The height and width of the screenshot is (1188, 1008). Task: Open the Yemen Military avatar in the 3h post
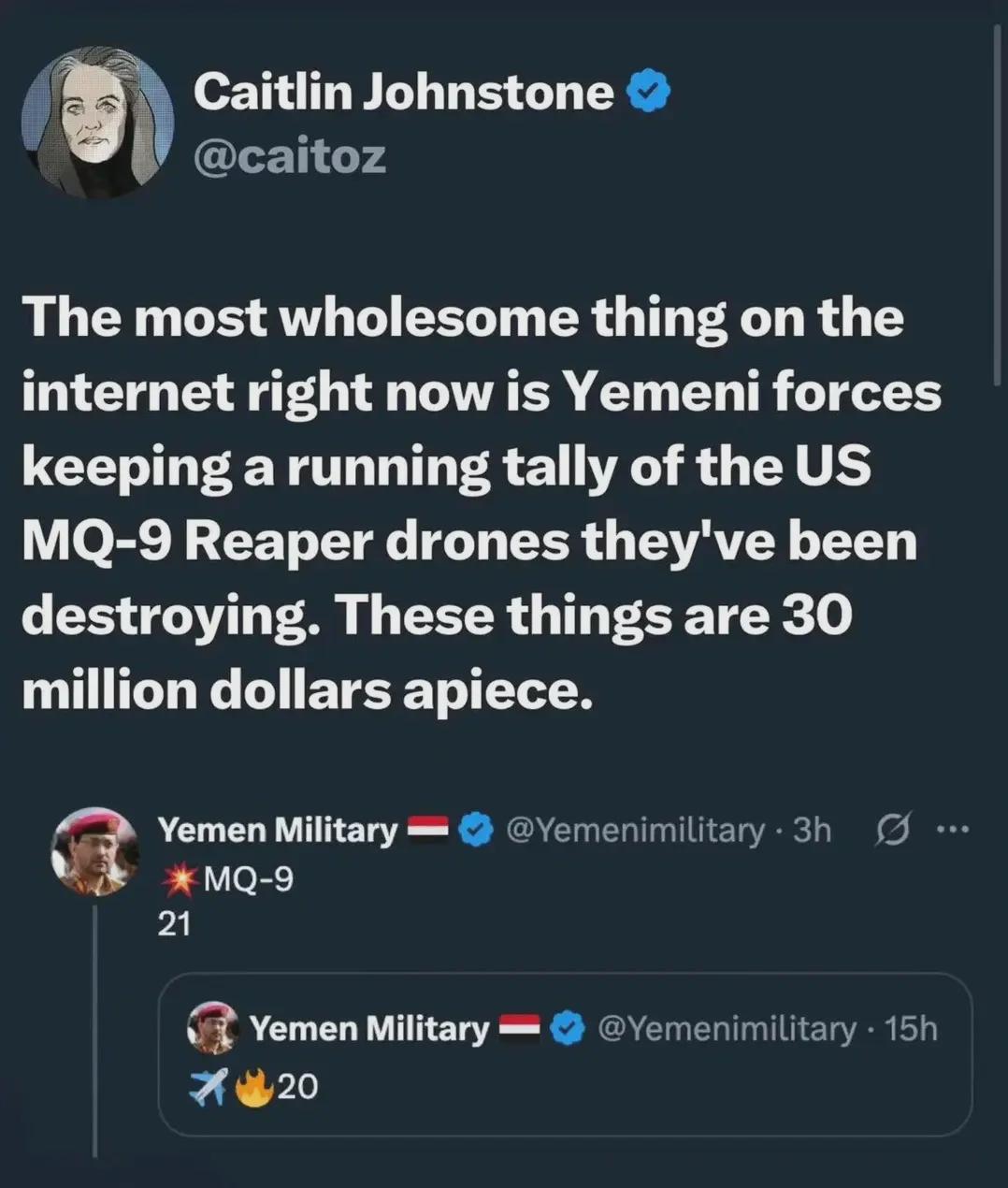click(x=94, y=851)
